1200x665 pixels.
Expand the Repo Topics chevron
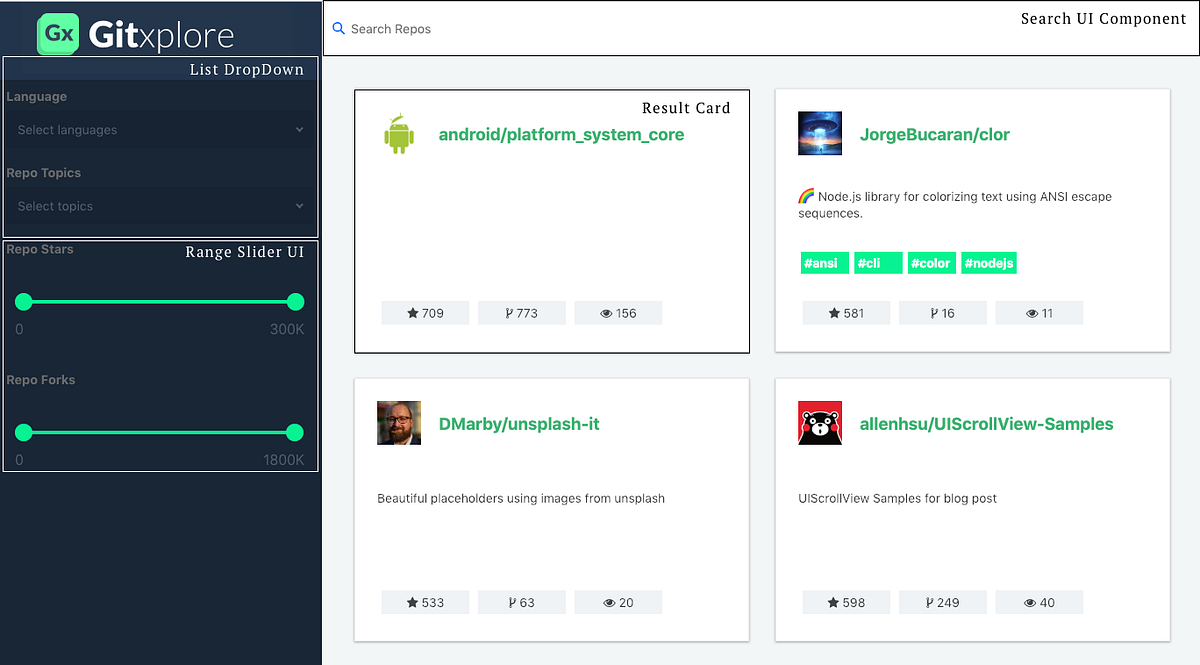pyautogui.click(x=298, y=206)
